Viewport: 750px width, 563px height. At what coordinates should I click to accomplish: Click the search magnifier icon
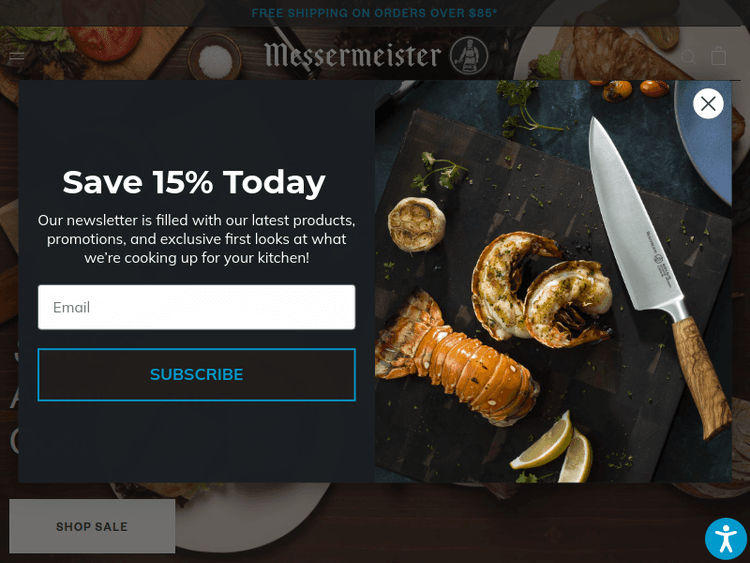(688, 56)
